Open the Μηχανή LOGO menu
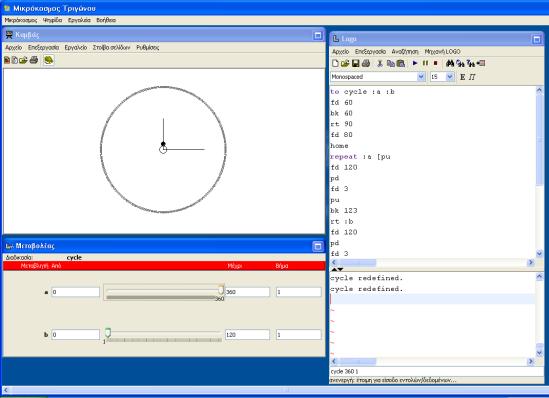Image resolution: width=549 pixels, height=398 pixels. pyautogui.click(x=442, y=51)
